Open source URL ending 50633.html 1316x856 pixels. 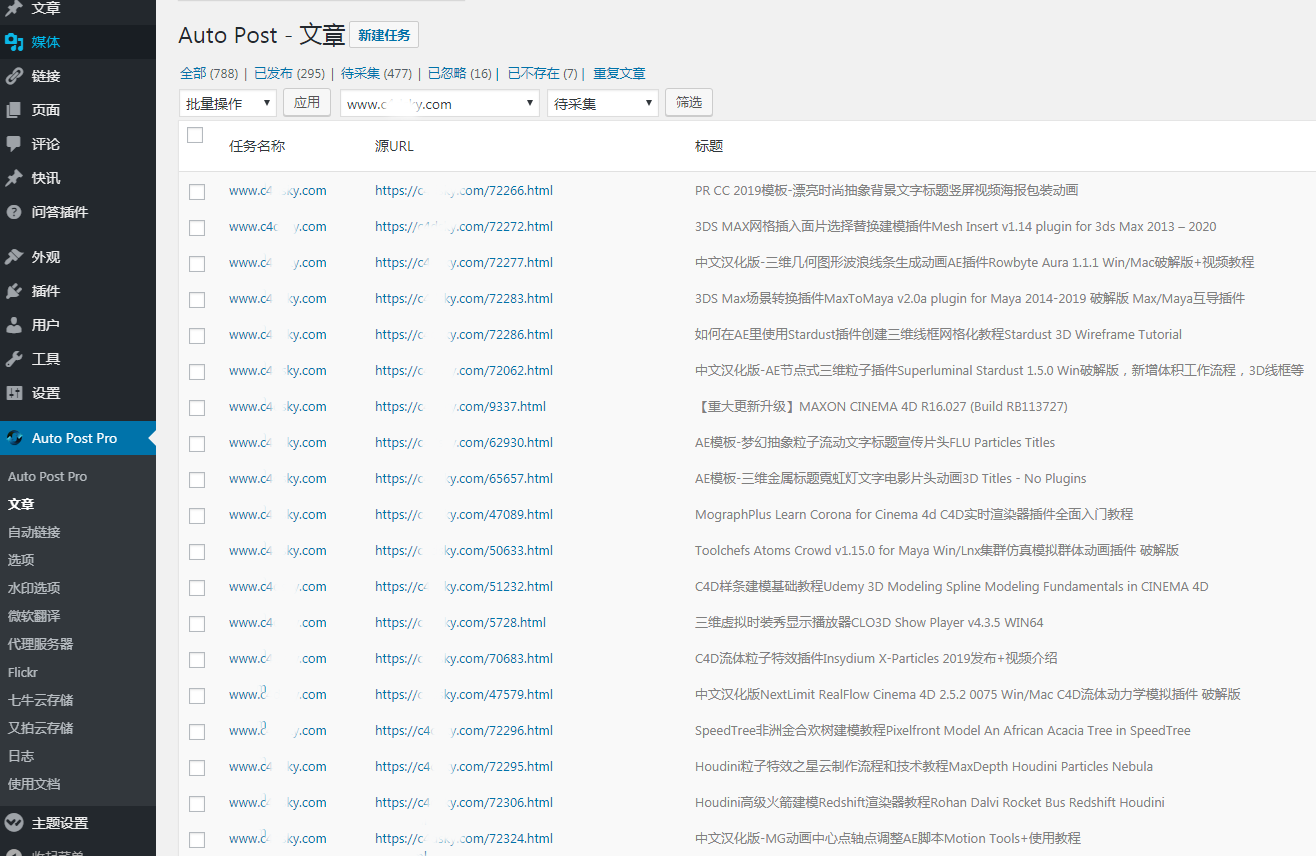(x=464, y=550)
